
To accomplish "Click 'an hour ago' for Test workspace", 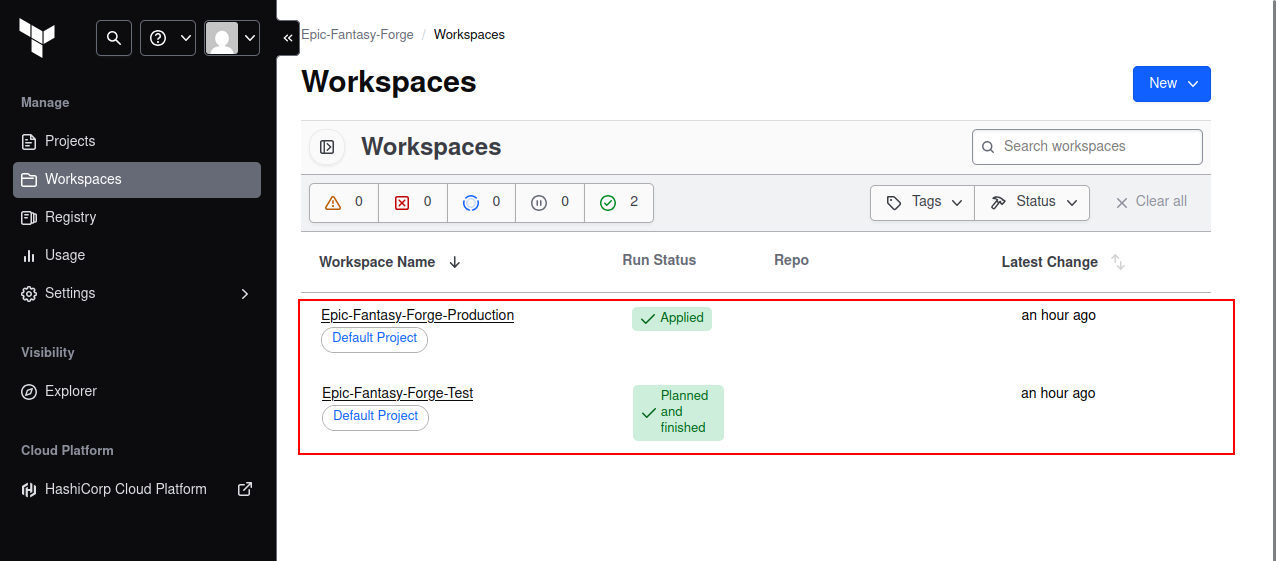I will click(x=1058, y=393).
